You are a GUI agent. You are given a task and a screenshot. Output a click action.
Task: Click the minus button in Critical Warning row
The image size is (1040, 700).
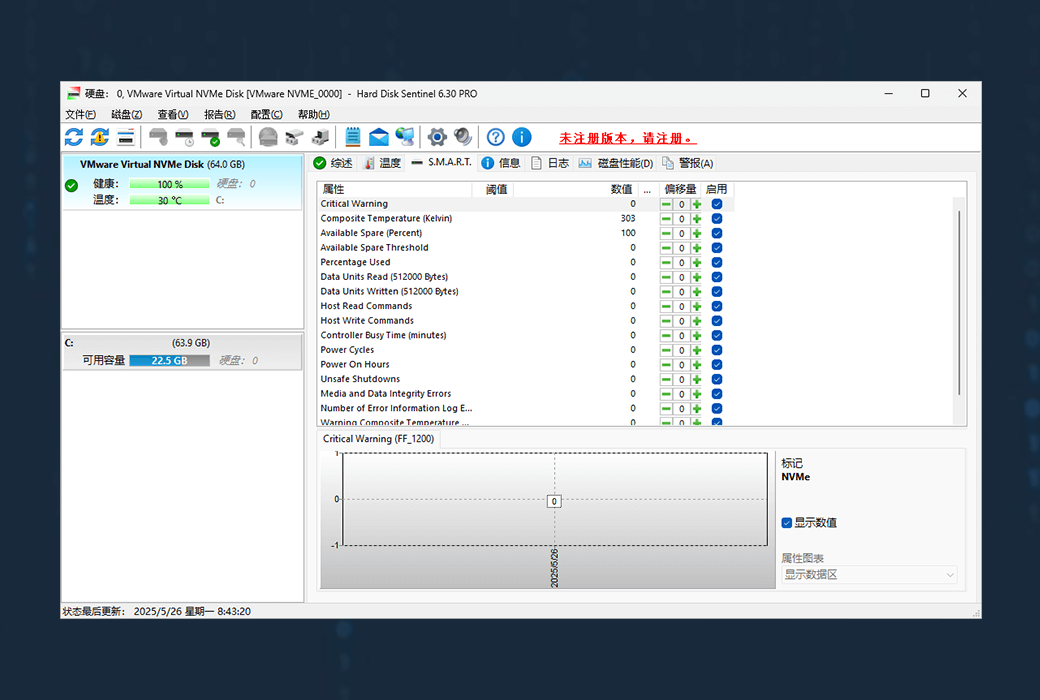point(666,204)
